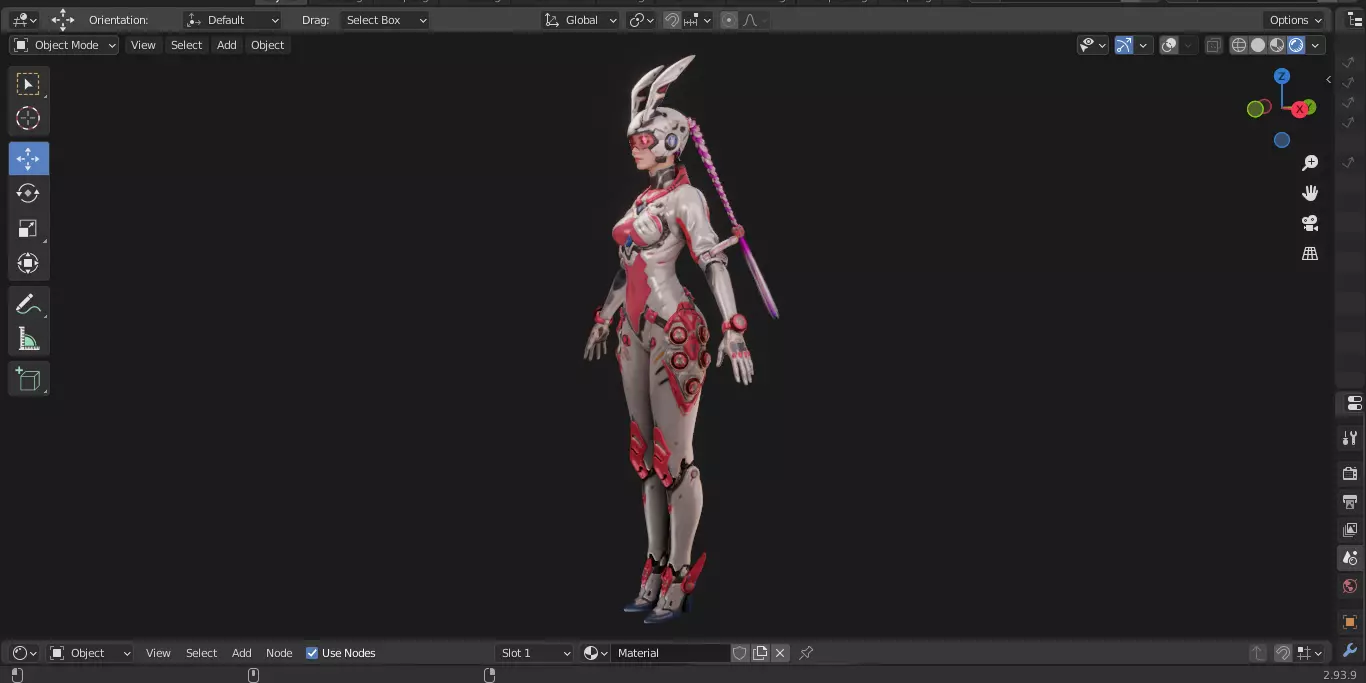Toggle fake user shield on Material
The height and width of the screenshot is (683, 1366).
[x=740, y=653]
